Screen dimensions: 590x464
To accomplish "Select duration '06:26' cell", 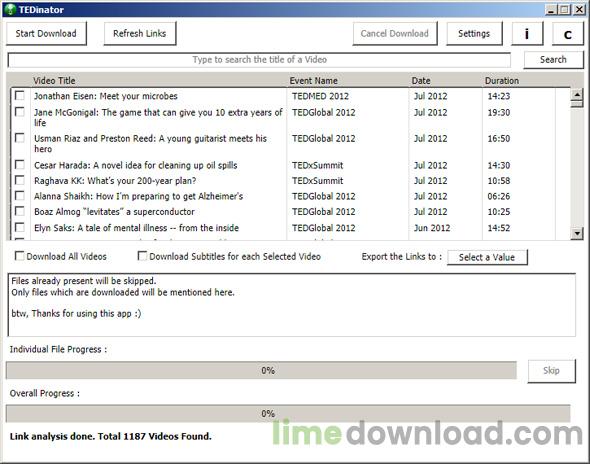I will pos(499,196).
